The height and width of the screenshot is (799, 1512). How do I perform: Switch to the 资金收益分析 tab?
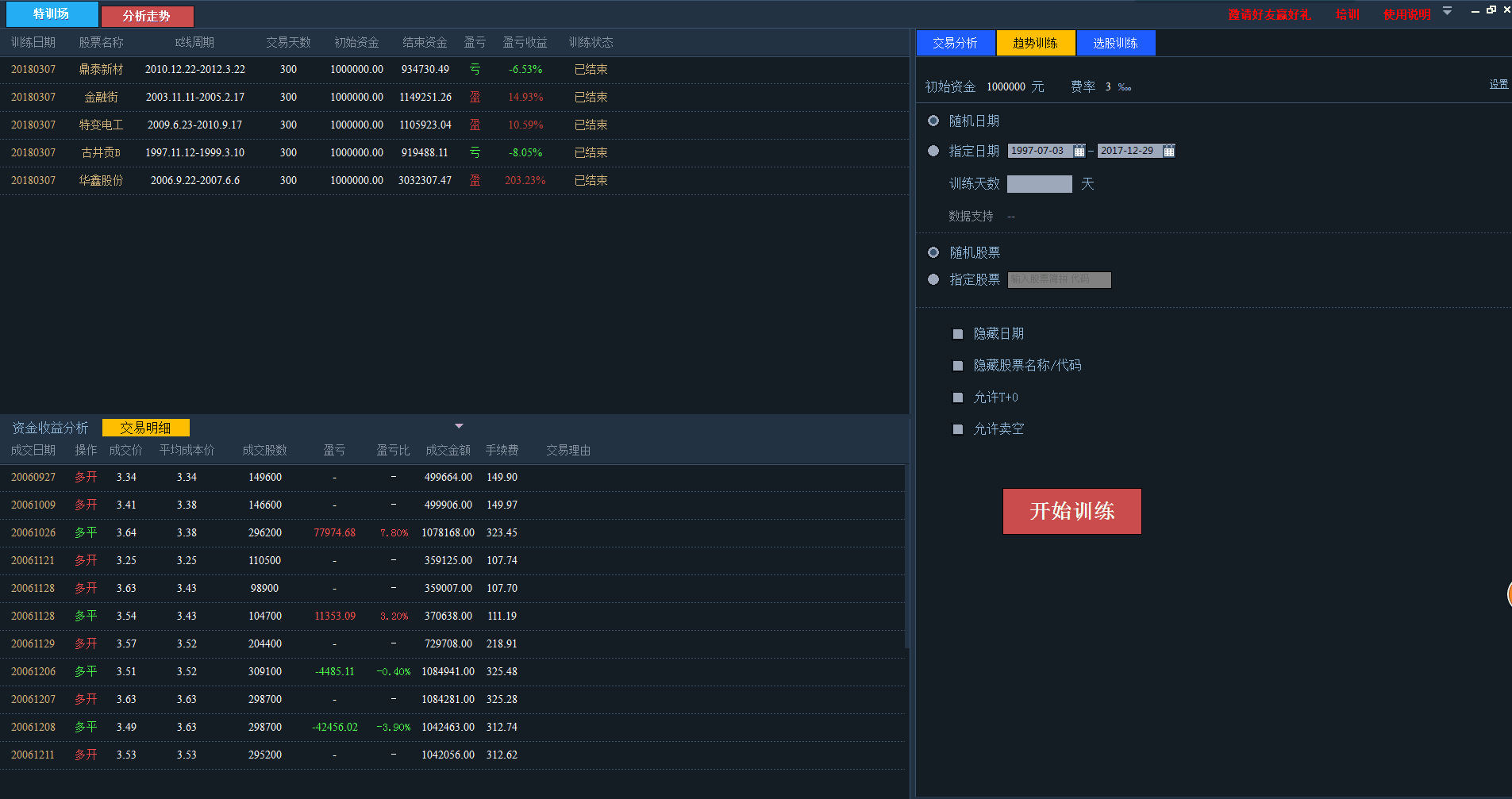[50, 428]
